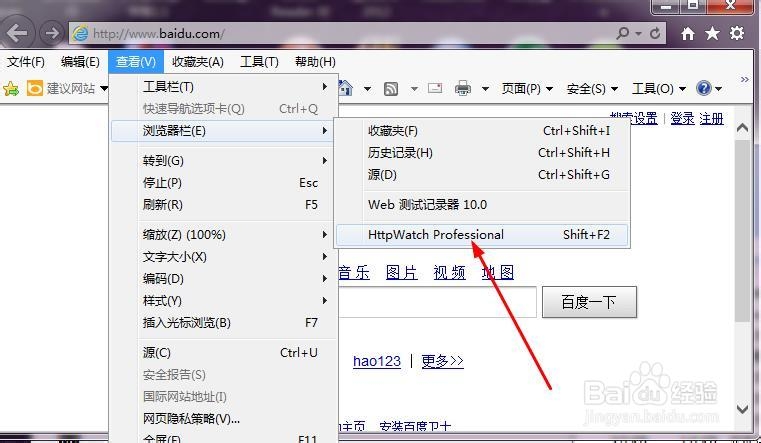Screen dimensions: 761x443
Task: Click the scrollbar up arrow
Action: (x=742, y=128)
